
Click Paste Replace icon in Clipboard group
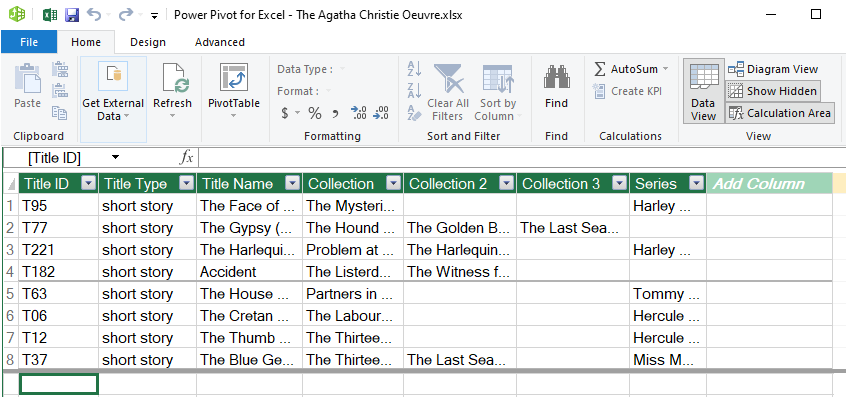coord(60,91)
